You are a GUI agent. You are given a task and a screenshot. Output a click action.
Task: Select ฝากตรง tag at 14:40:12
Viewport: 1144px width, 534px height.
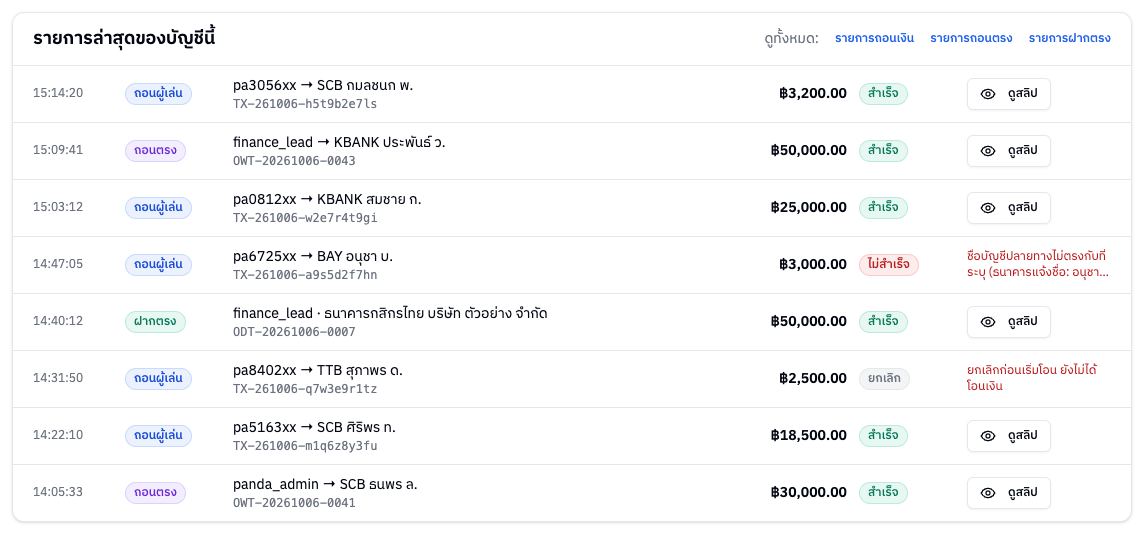pyautogui.click(x=155, y=322)
